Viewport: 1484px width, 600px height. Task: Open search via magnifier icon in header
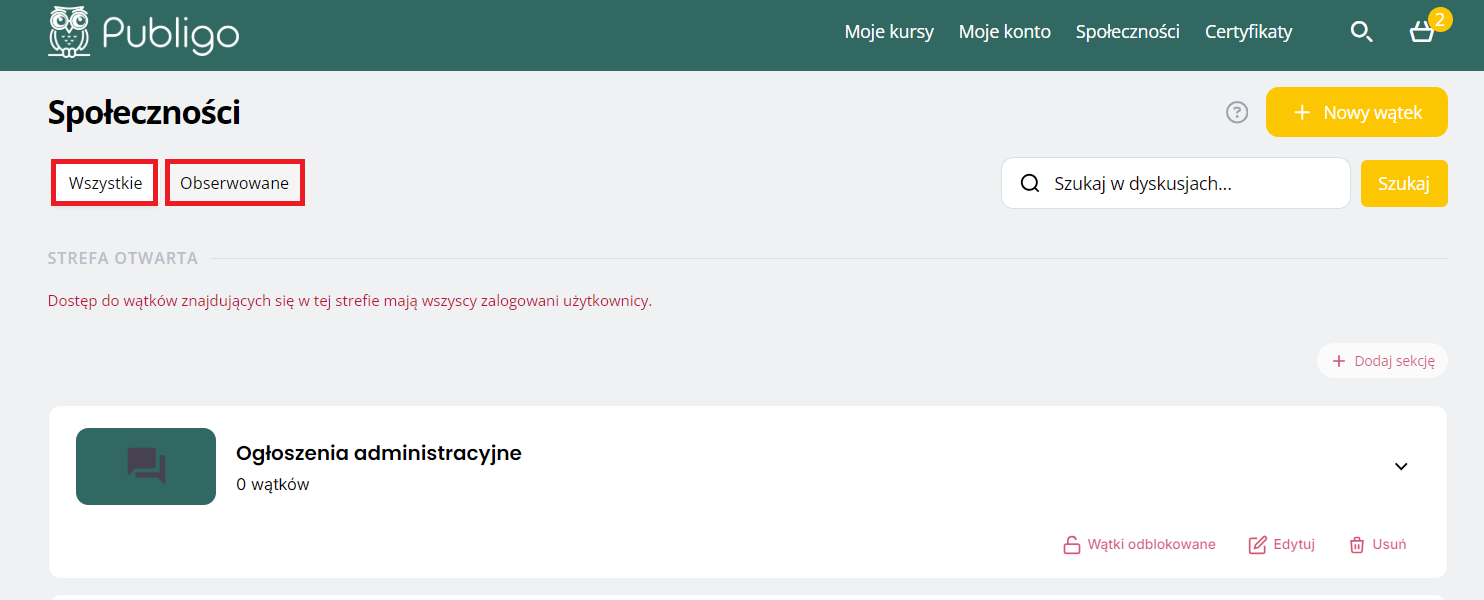click(x=1361, y=32)
